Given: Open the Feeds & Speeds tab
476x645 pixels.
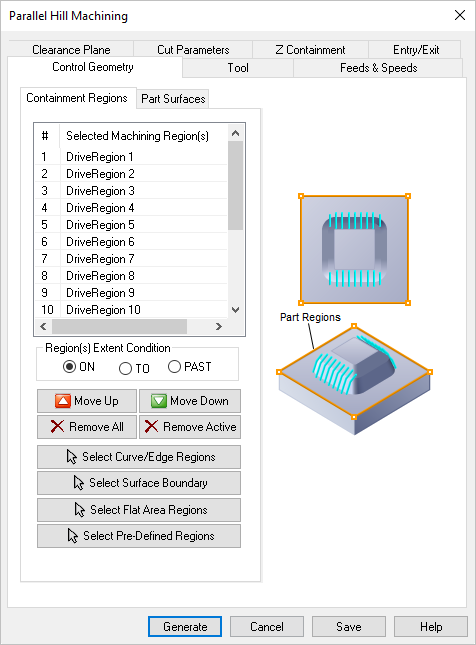Looking at the screenshot, I should (x=378, y=68).
